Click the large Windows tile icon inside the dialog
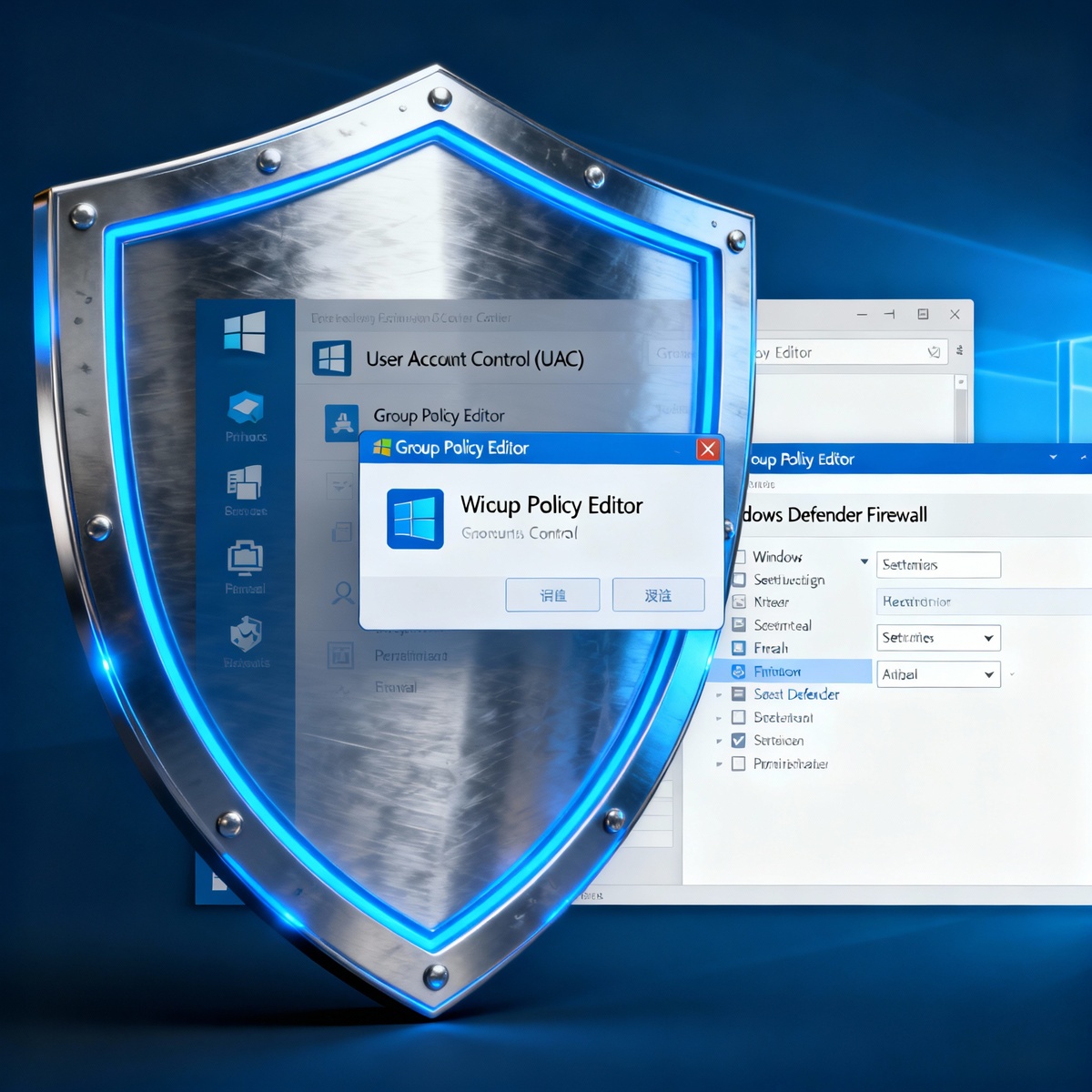 (x=415, y=519)
